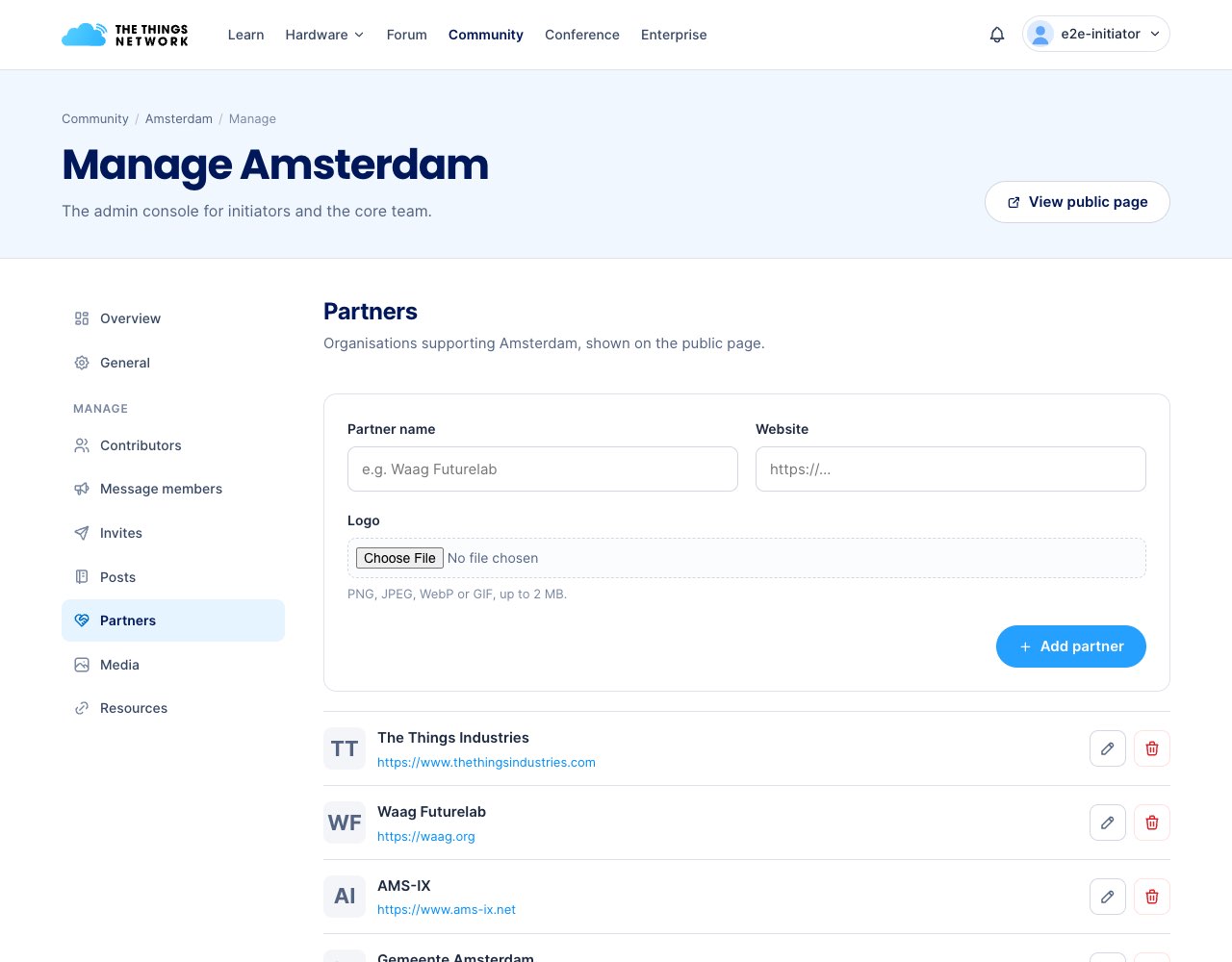Open the waag.org website link
The width and height of the screenshot is (1232, 962).
(x=426, y=836)
